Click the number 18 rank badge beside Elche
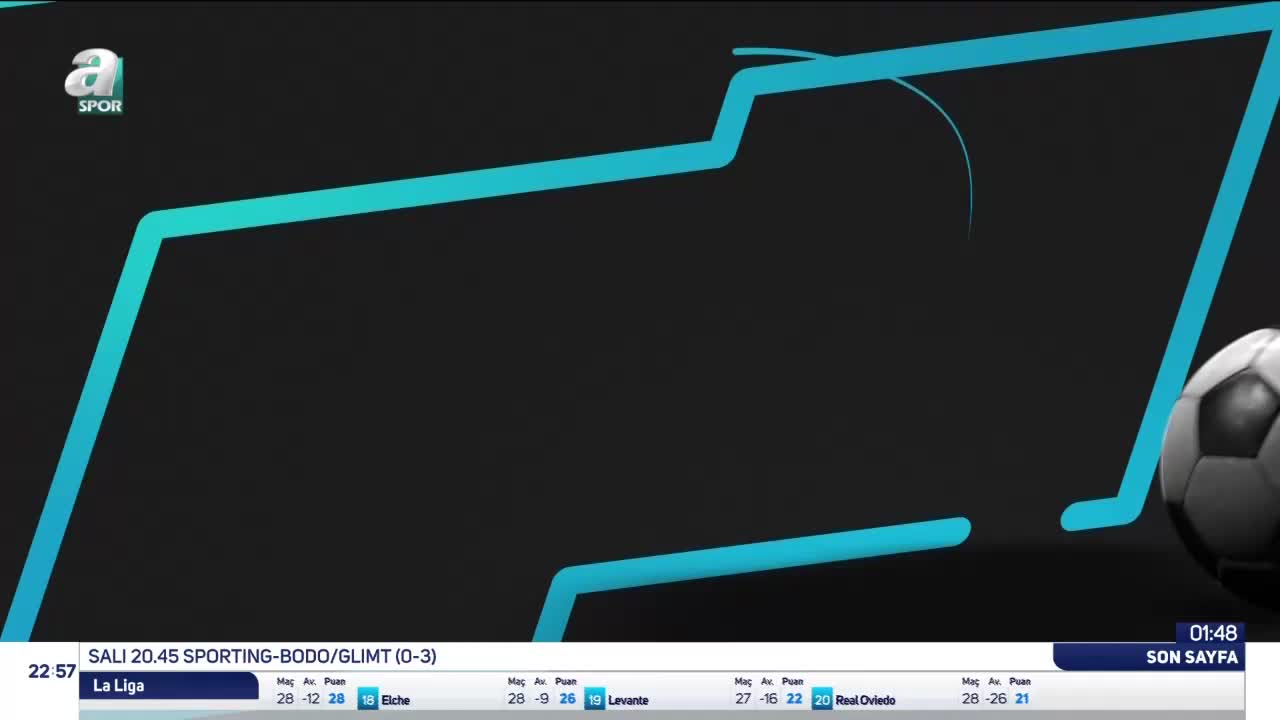 pos(367,700)
